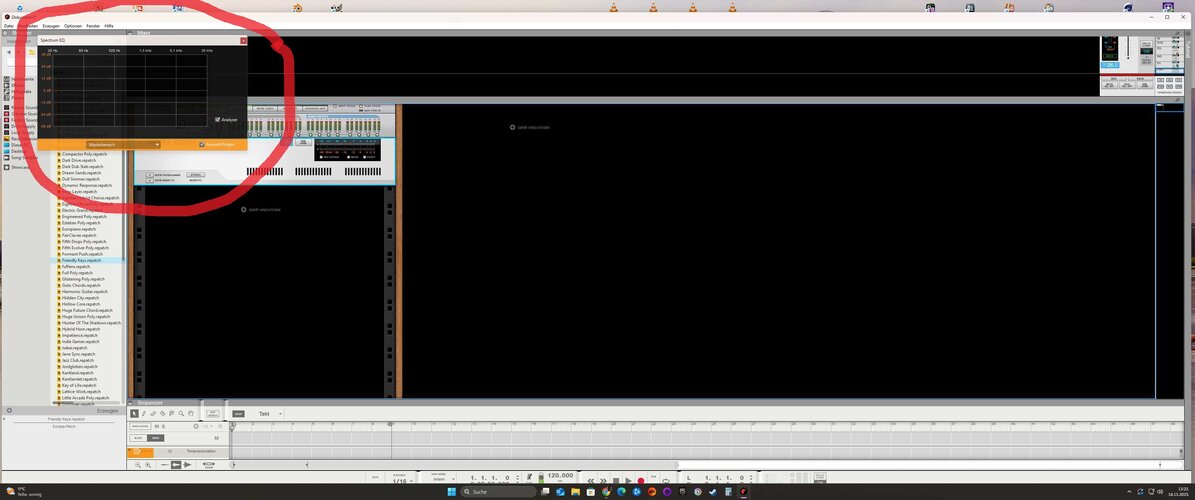The image size is (1195, 500).
Task: Open the Optionen menu
Action: click(73, 26)
